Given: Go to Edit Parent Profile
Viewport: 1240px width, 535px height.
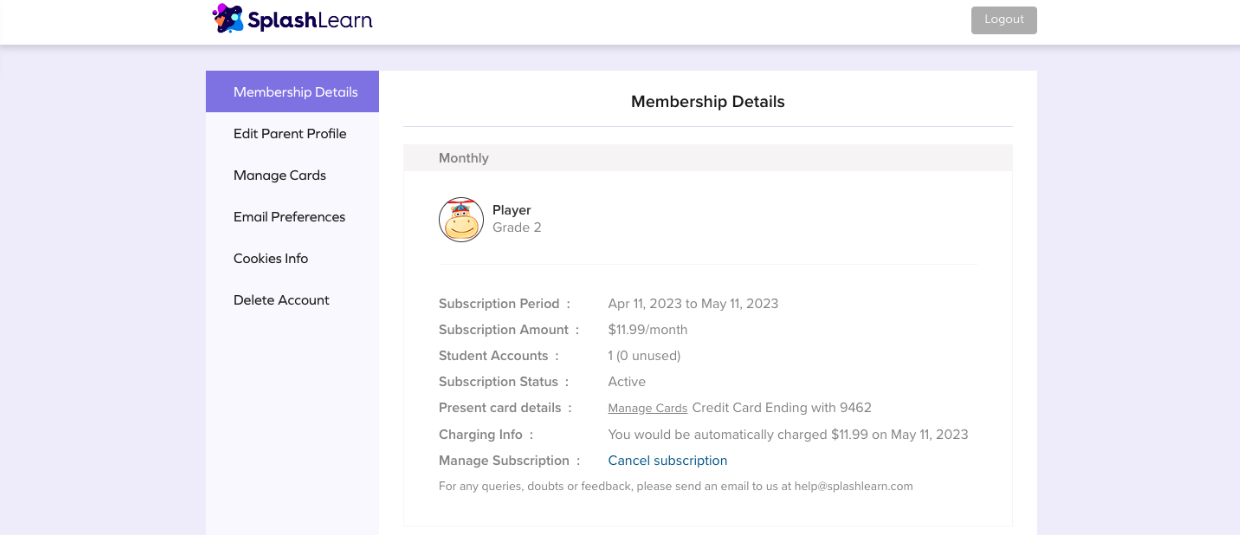Looking at the screenshot, I should click(290, 134).
